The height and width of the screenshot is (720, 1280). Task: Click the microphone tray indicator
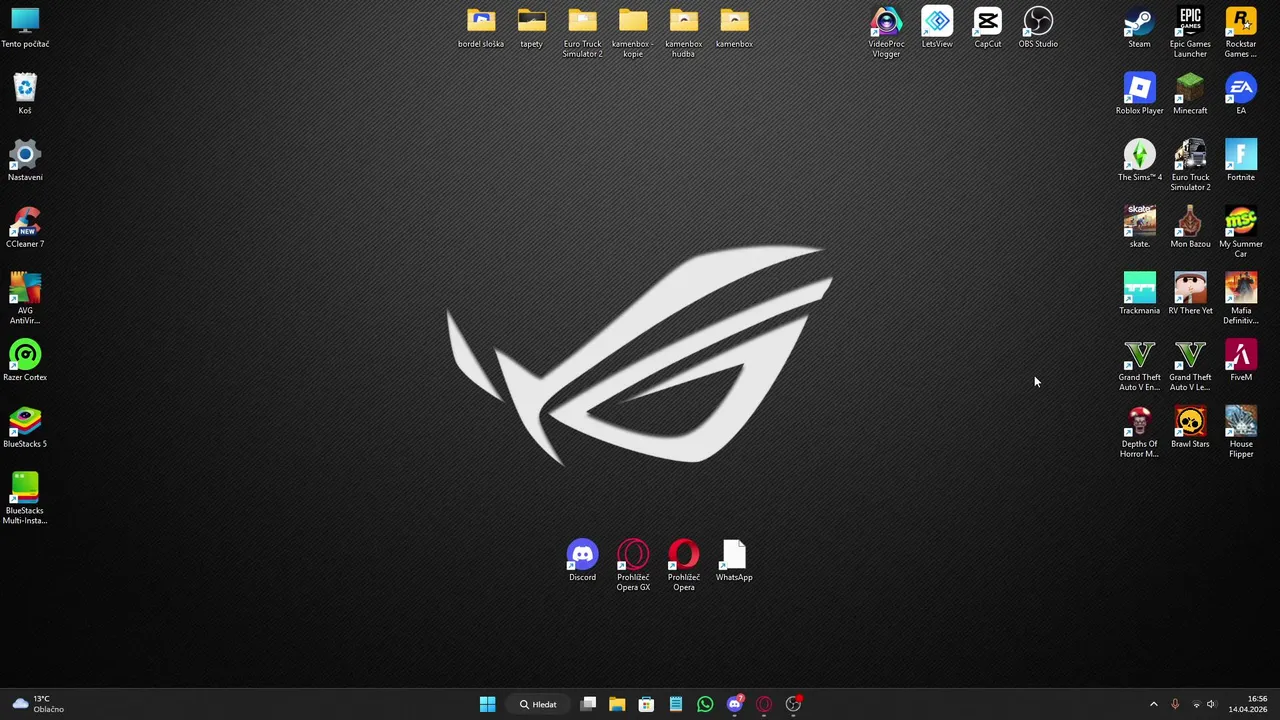[x=1175, y=704]
